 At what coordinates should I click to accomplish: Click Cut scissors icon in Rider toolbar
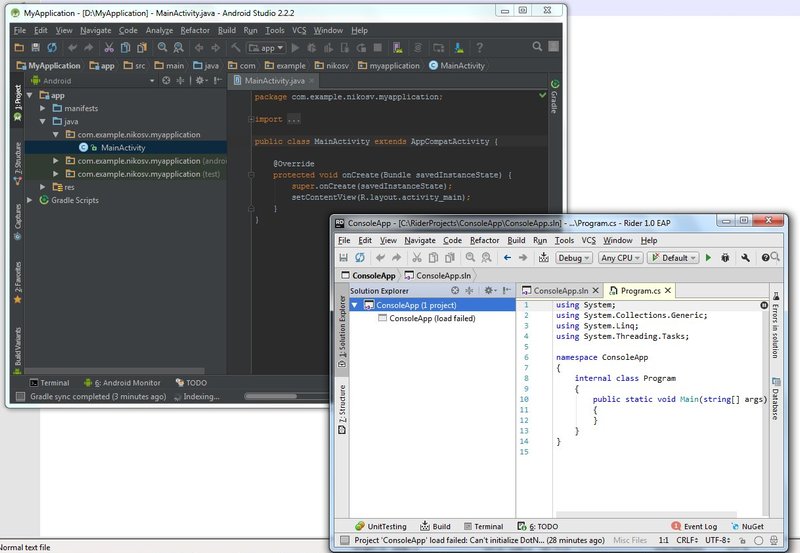tap(417, 258)
